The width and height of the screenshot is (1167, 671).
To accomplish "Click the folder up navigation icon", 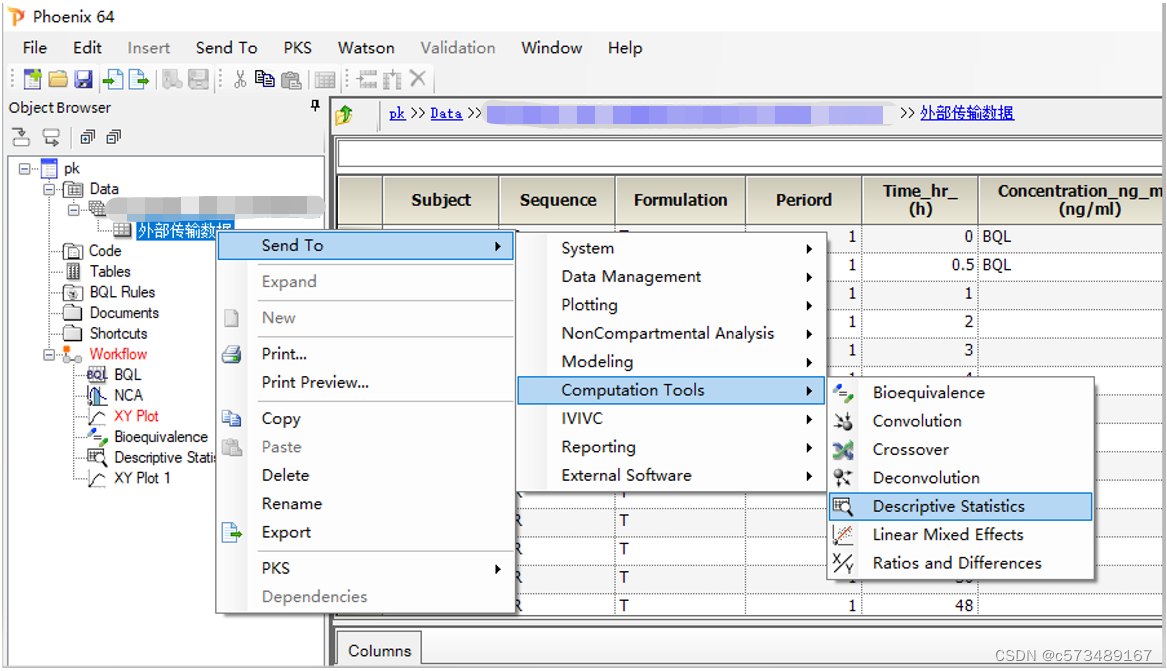I will [x=344, y=115].
